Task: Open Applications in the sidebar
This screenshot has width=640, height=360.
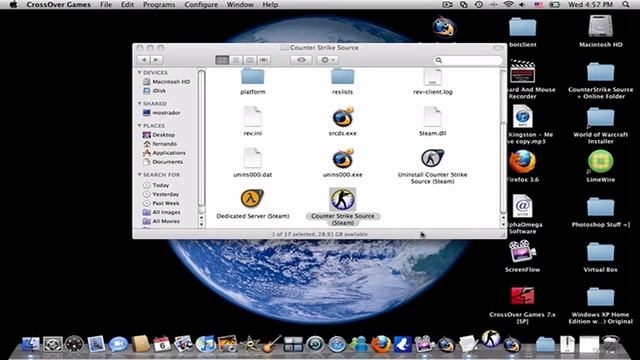Action: [164, 153]
